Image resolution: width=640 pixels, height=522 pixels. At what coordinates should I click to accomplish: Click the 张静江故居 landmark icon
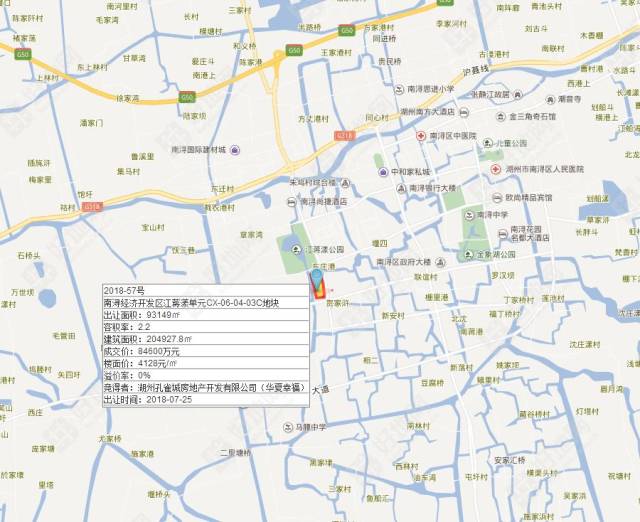point(518,94)
